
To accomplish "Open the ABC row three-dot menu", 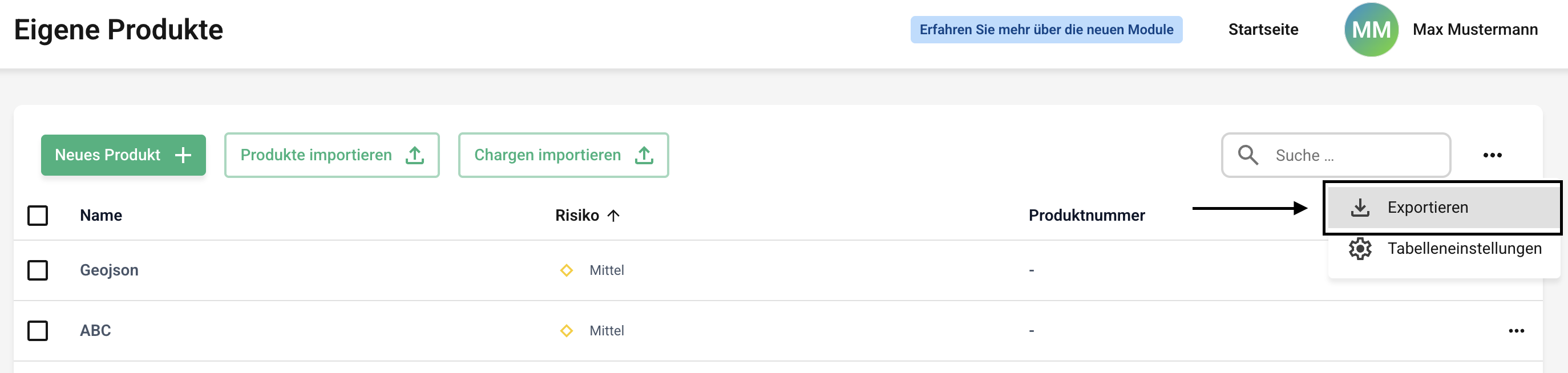I will tap(1516, 330).
